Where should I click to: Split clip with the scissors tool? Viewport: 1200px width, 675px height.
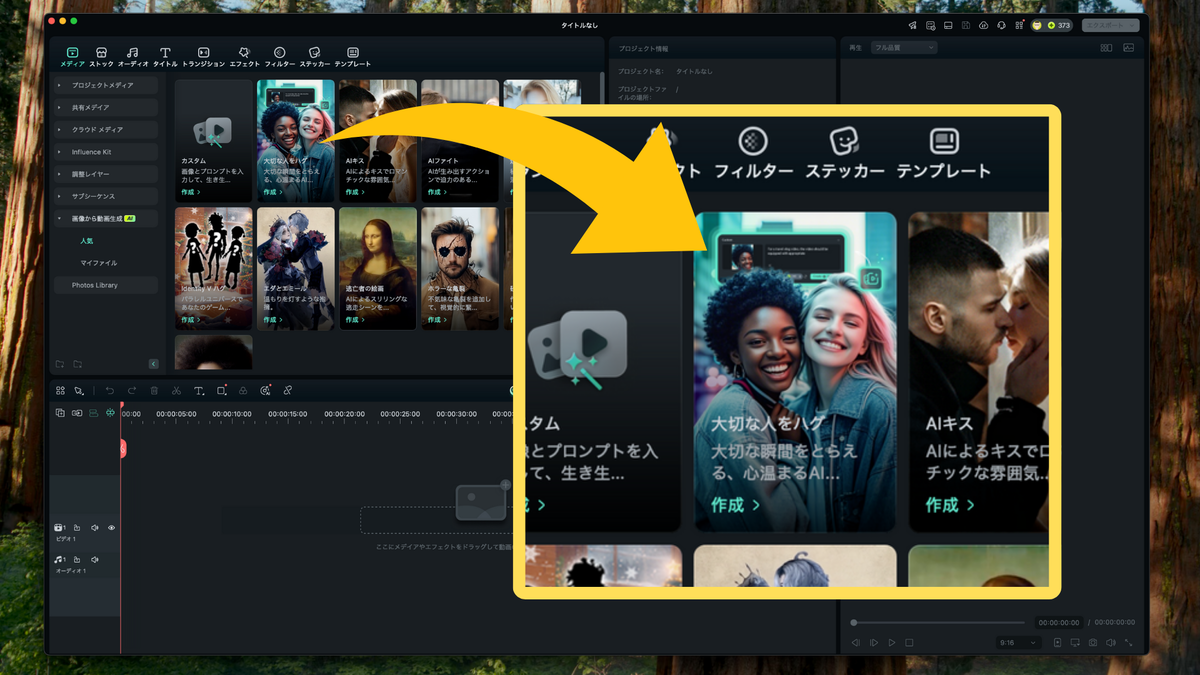176,391
